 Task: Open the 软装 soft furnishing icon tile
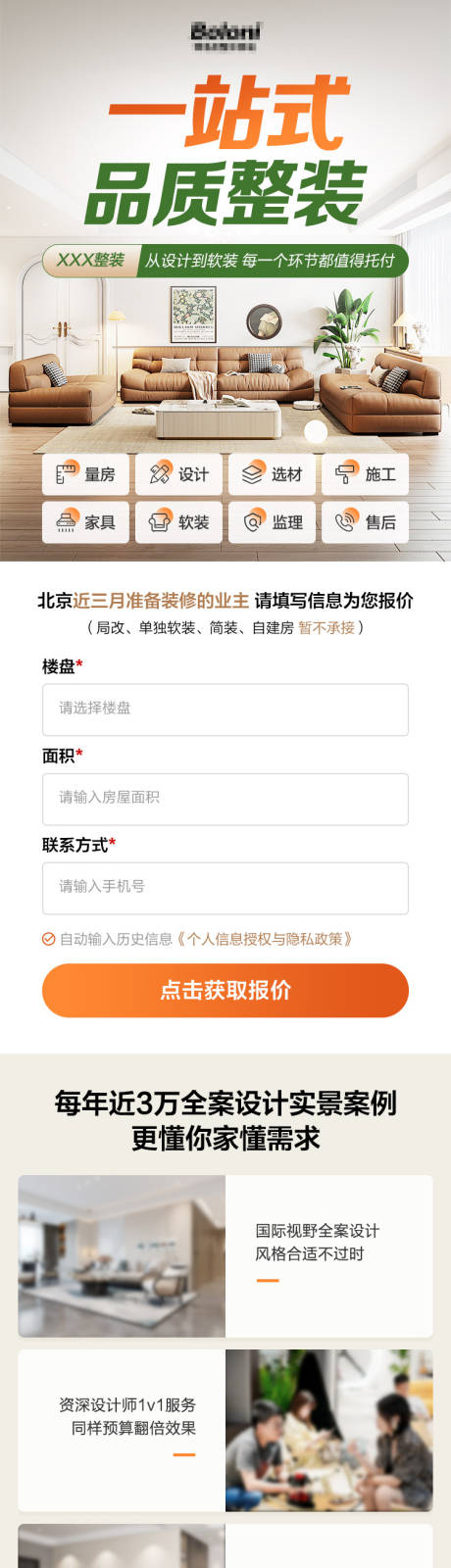tap(178, 522)
